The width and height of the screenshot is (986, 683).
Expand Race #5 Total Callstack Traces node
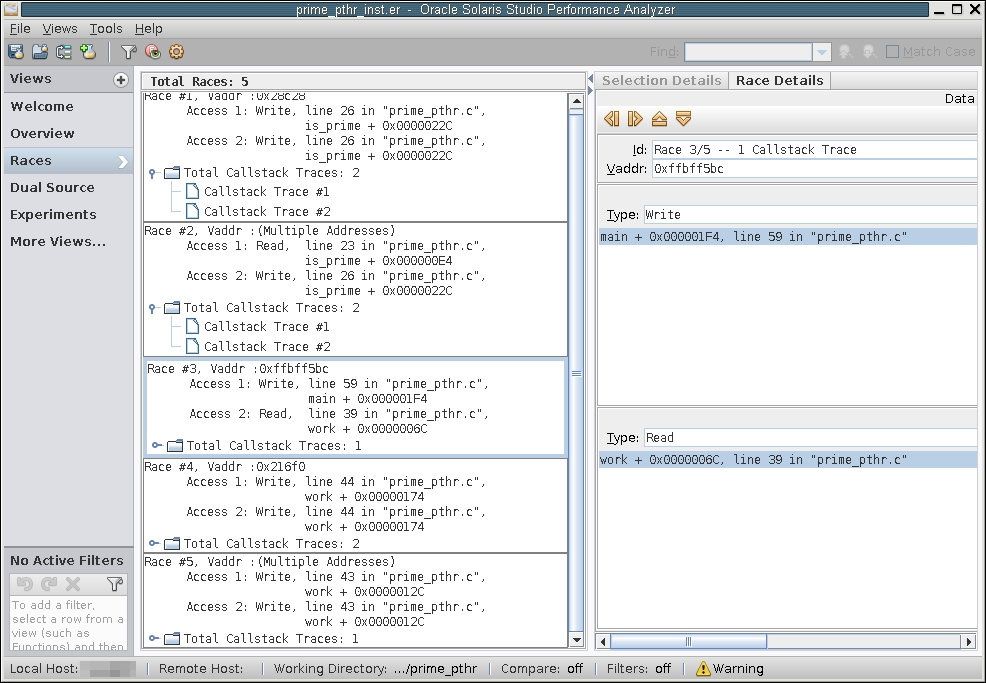coord(154,638)
